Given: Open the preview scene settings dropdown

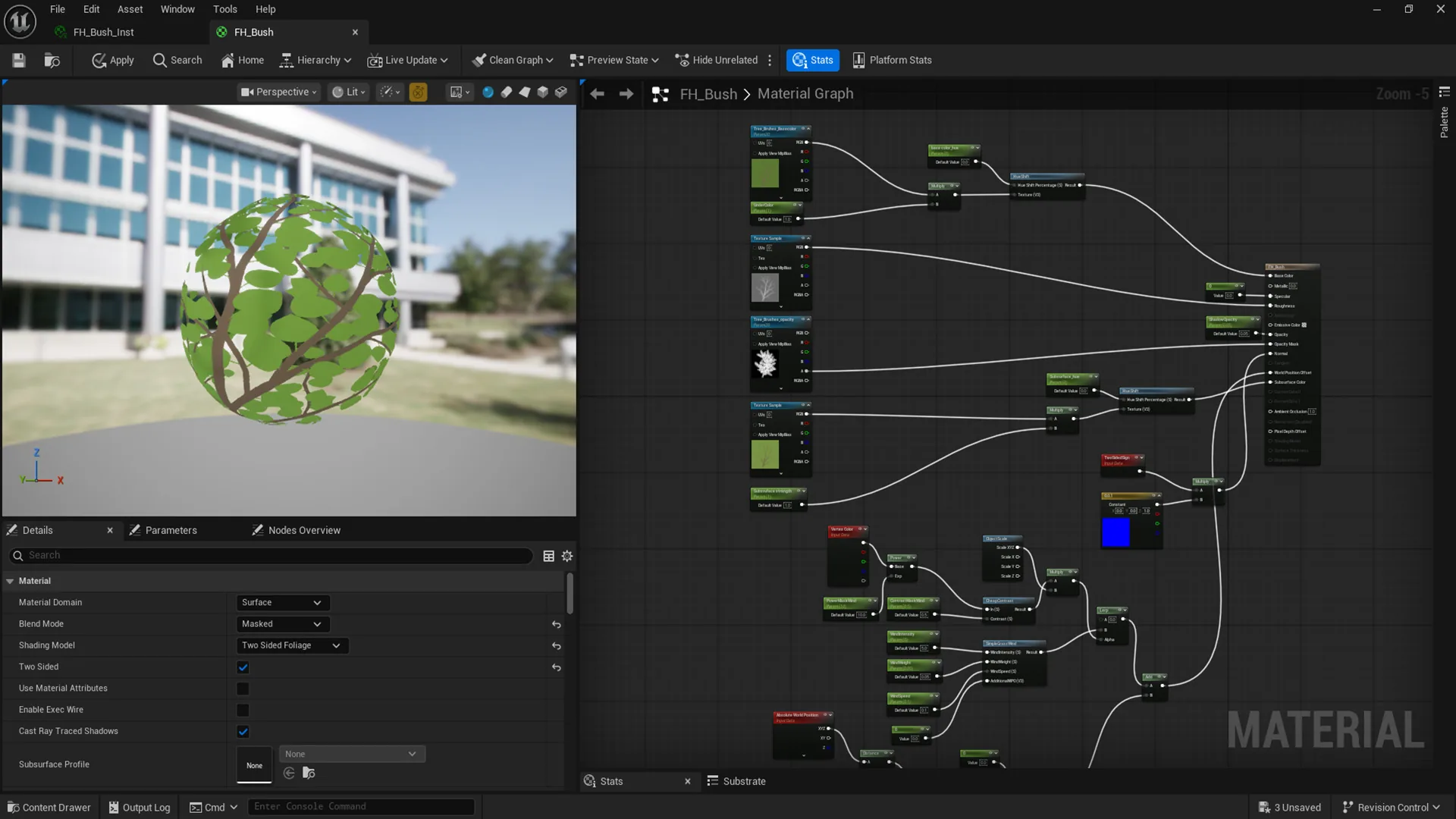Looking at the screenshot, I should coord(460,92).
